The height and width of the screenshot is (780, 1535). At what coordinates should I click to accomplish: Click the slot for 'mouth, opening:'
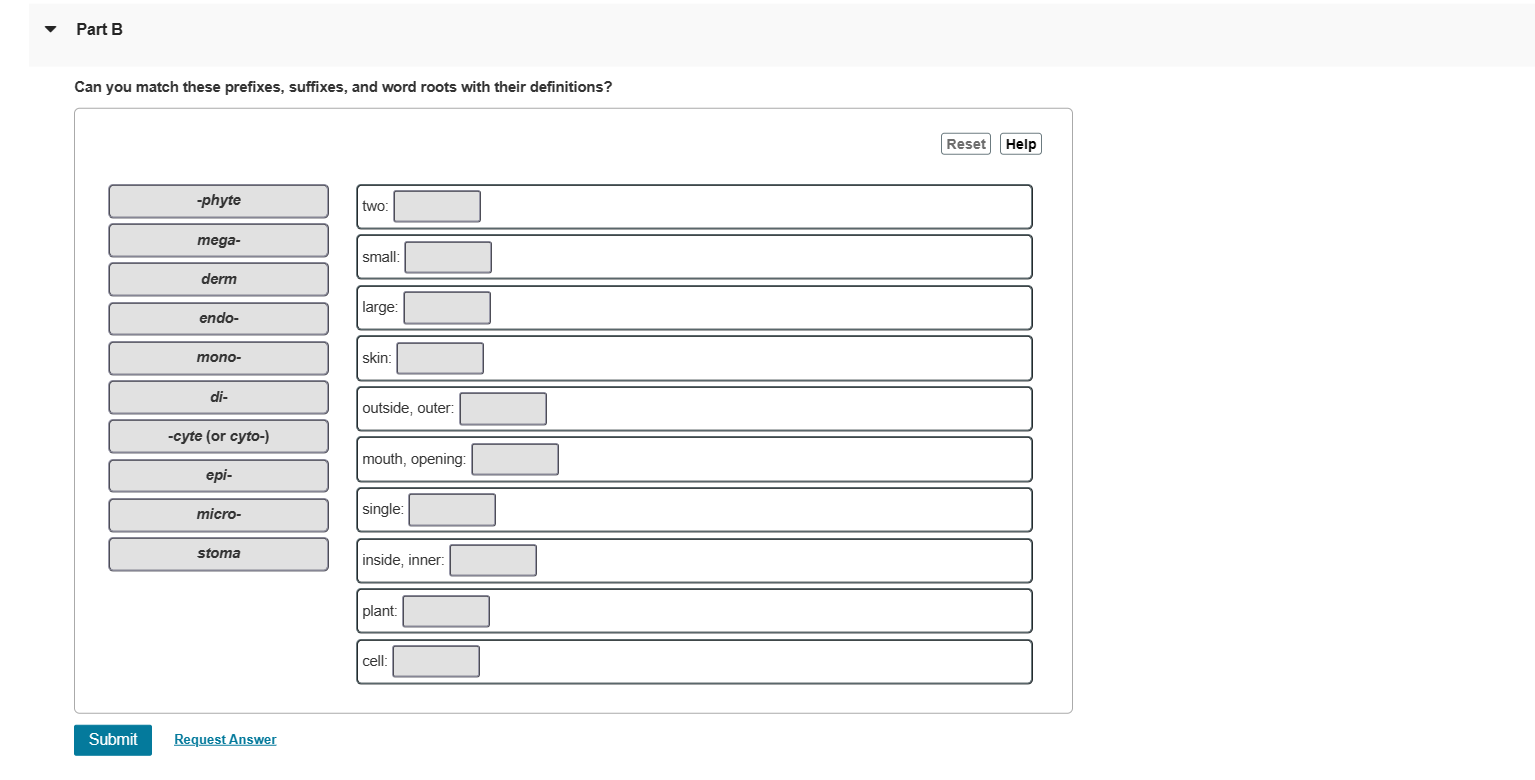point(515,459)
